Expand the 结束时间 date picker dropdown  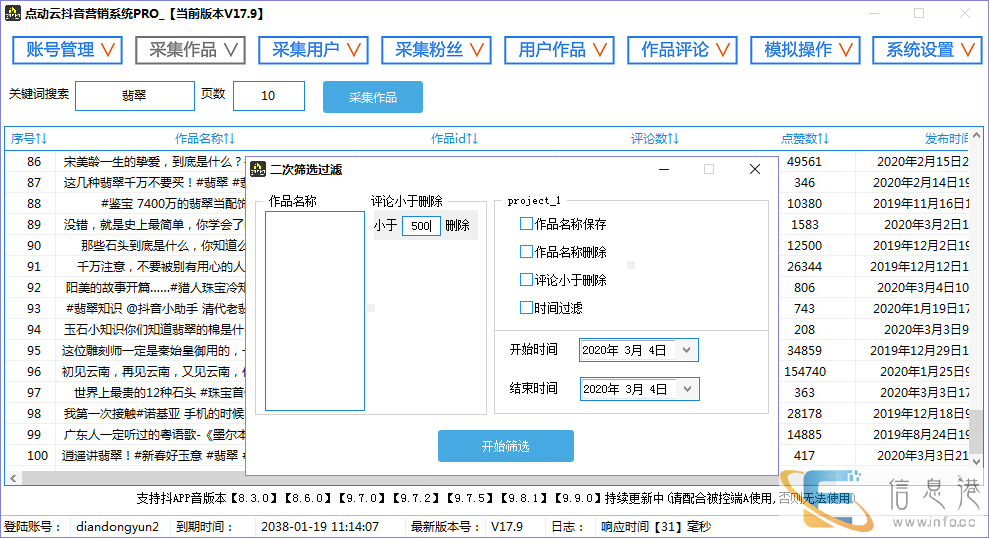[686, 389]
